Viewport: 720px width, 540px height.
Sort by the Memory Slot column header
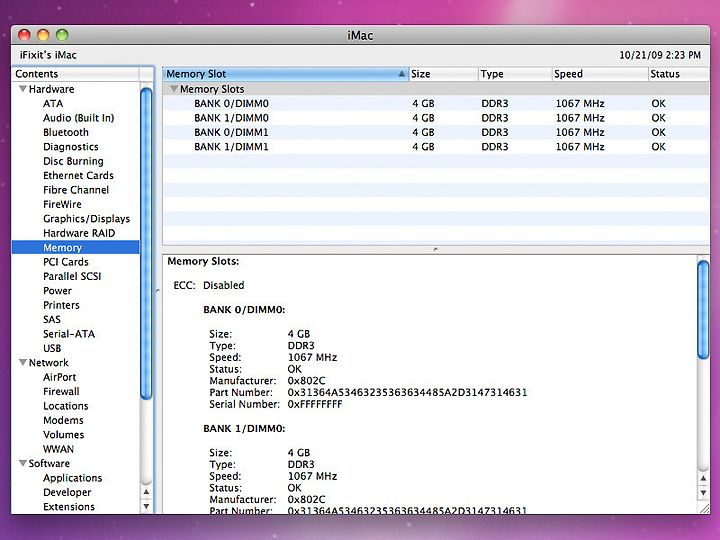(285, 74)
